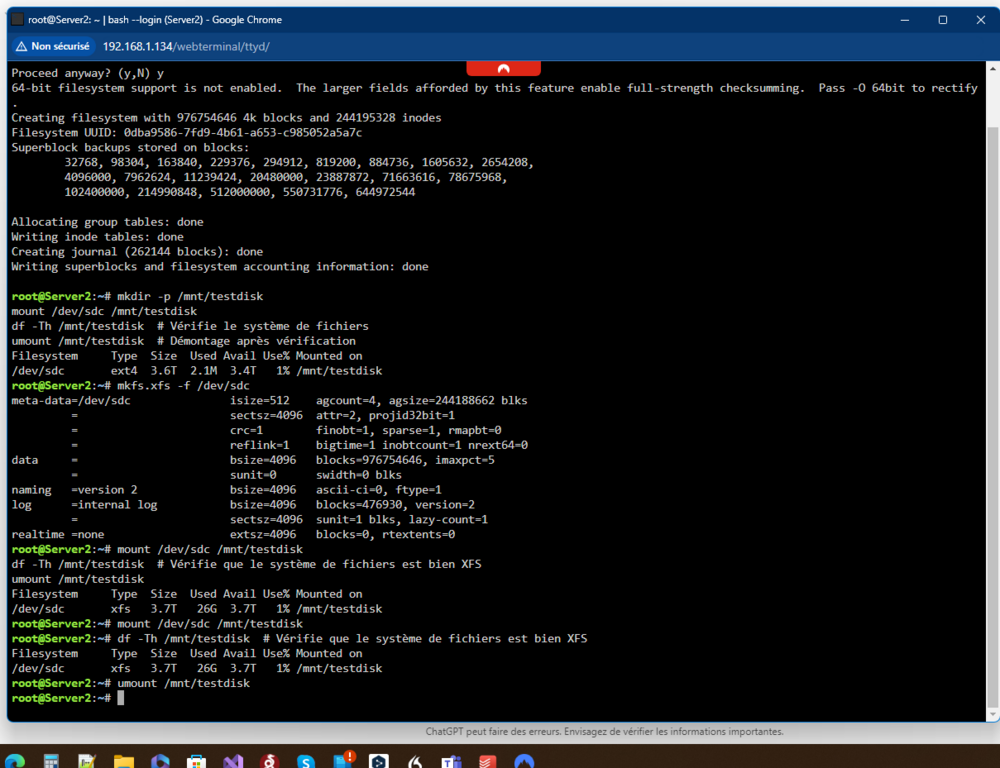Maximize the Chrome terminal window
1000x768 pixels.
click(x=943, y=20)
